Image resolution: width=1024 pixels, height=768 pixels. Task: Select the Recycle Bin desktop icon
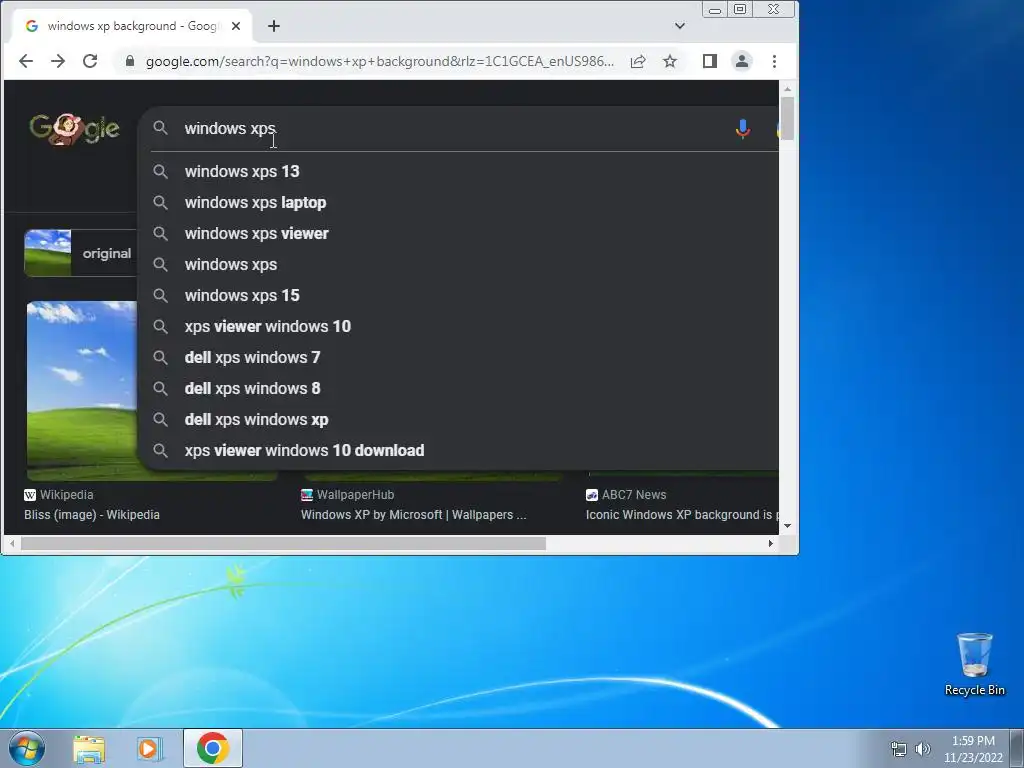point(974,664)
